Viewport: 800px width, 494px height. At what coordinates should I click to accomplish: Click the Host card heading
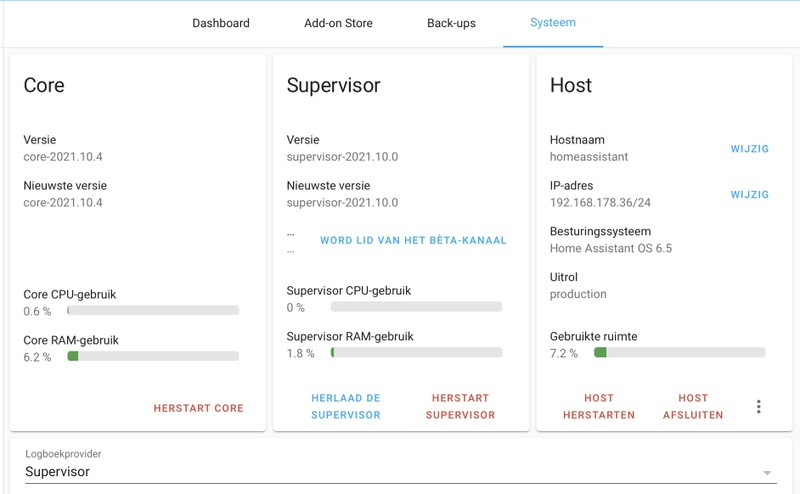[571, 85]
